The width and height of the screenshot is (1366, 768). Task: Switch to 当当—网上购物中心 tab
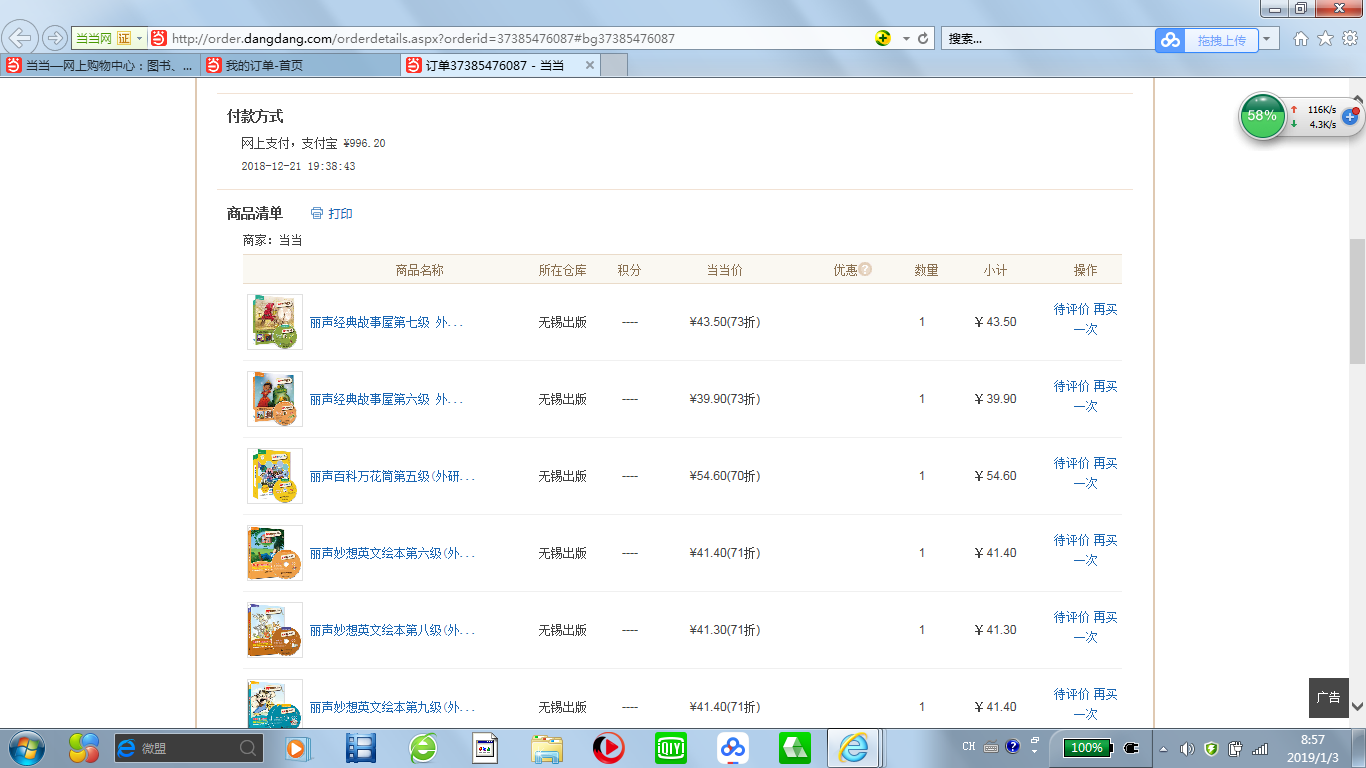coord(100,66)
